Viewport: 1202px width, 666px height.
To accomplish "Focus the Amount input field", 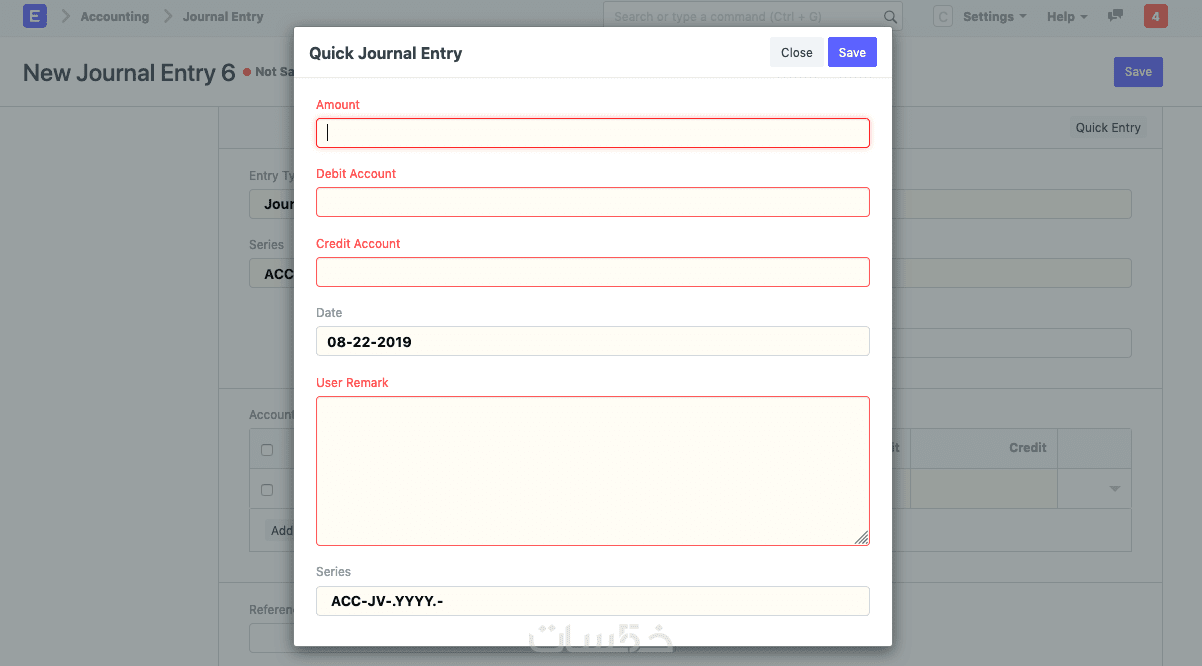I will click(x=593, y=133).
